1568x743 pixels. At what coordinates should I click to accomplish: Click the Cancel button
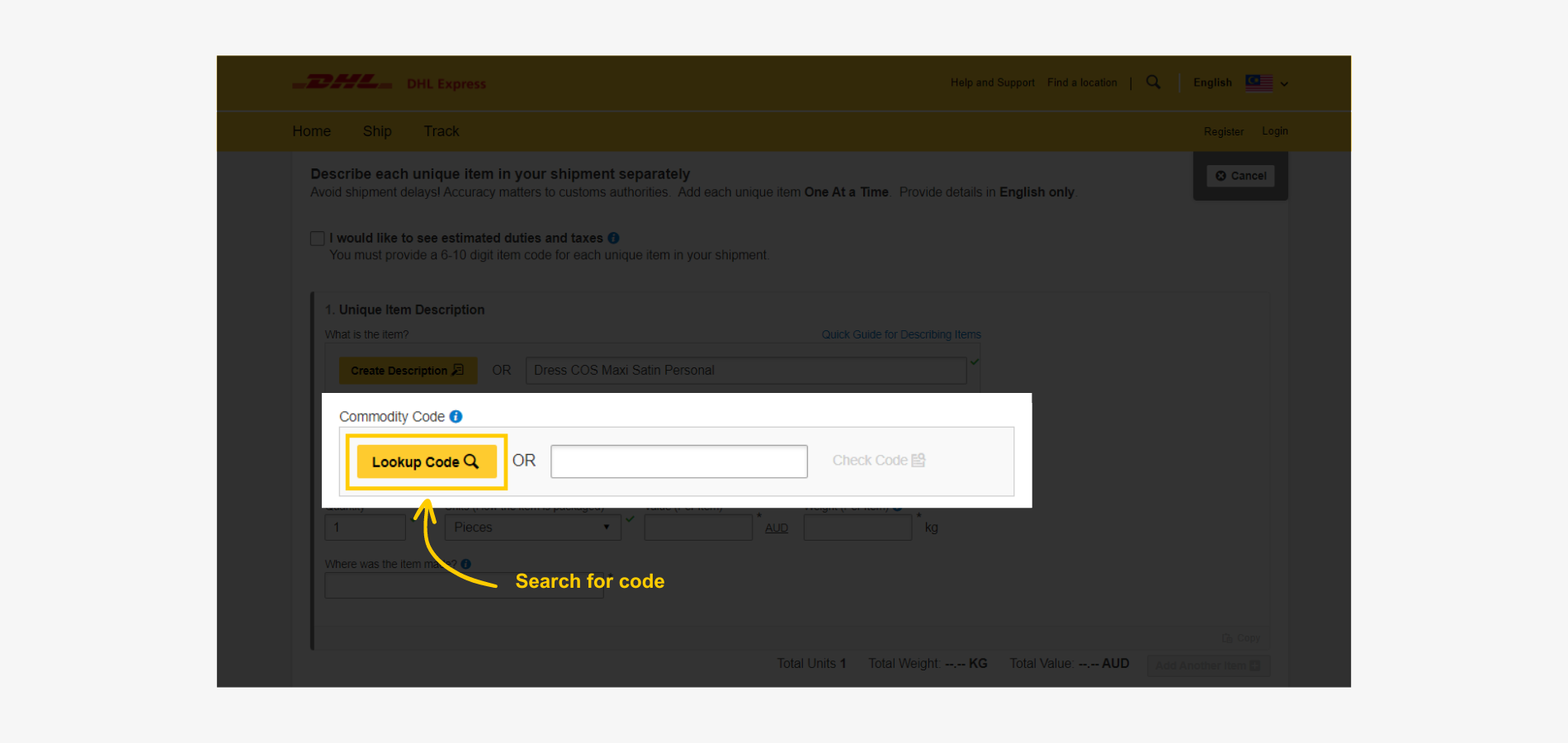(1240, 176)
